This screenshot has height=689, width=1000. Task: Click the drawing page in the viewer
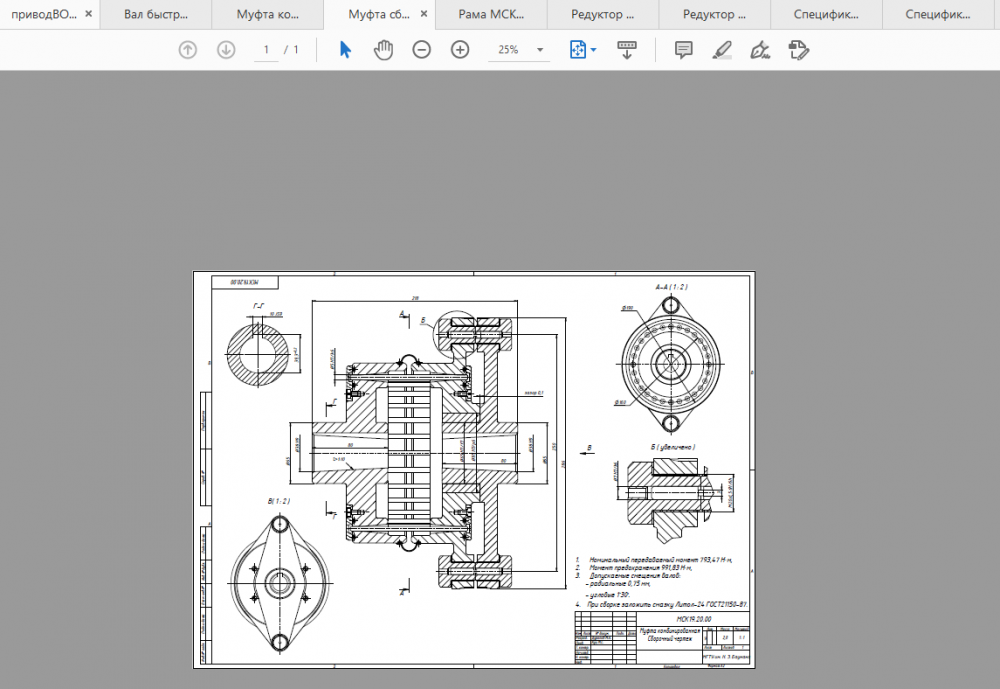pyautogui.click(x=473, y=469)
